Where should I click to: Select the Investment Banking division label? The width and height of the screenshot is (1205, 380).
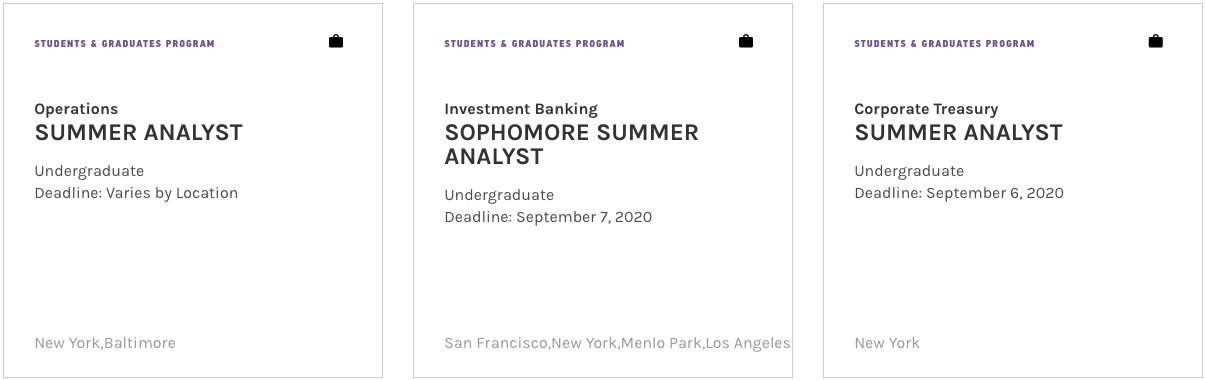[x=521, y=109]
